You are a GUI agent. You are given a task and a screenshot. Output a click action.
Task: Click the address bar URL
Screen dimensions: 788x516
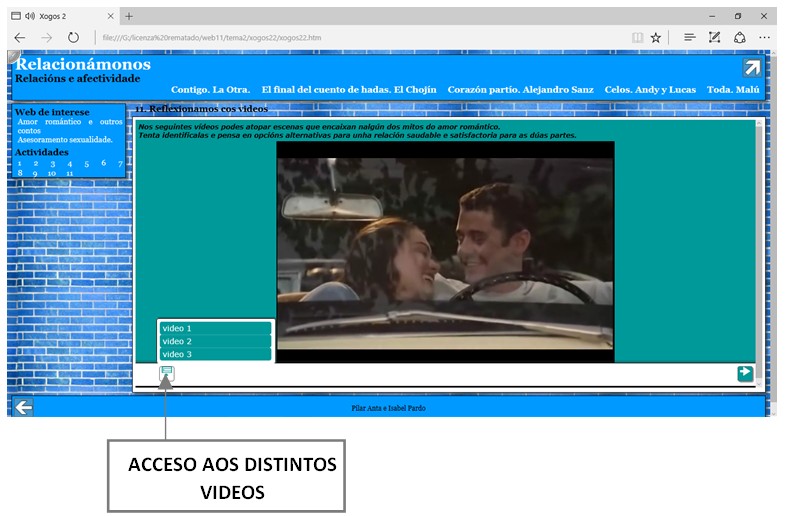212,38
